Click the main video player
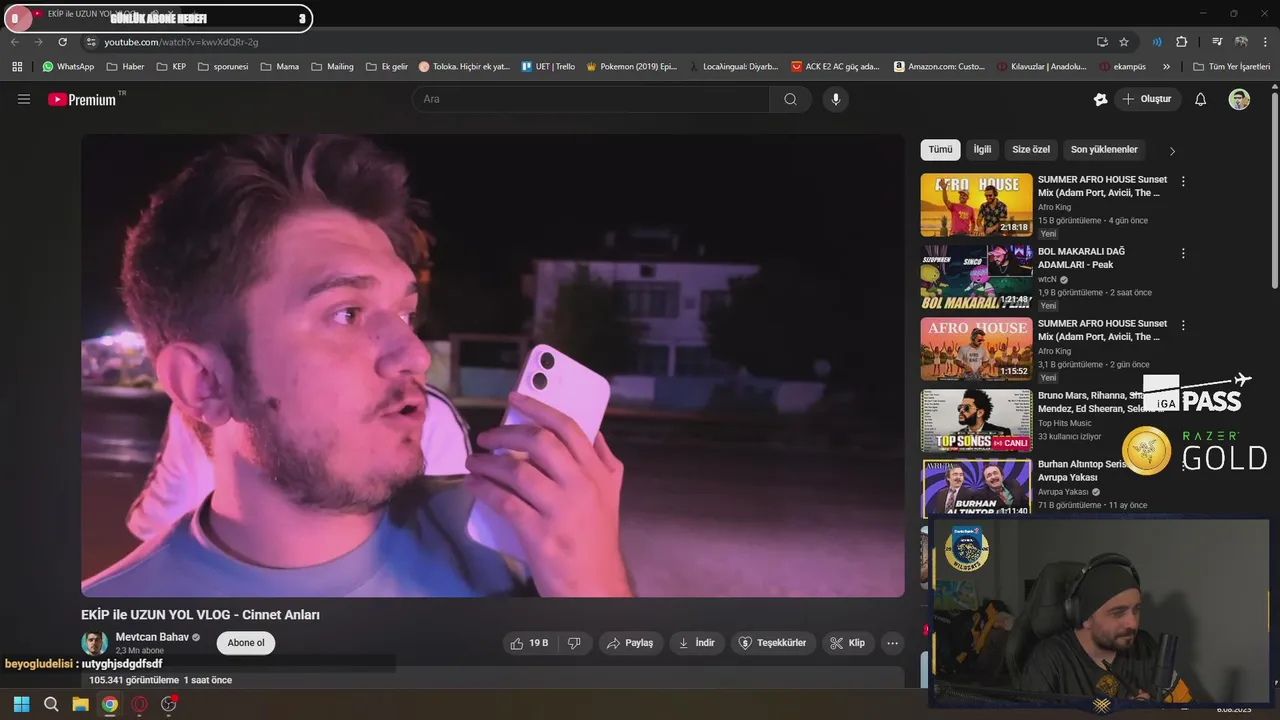1280x720 pixels. pos(493,366)
